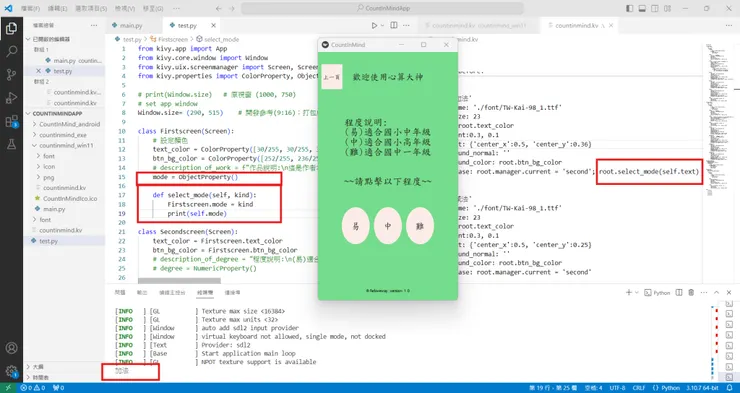Open the Go (G) menu
Image resolution: width=740 pixels, height=393 pixels.
[153, 8]
